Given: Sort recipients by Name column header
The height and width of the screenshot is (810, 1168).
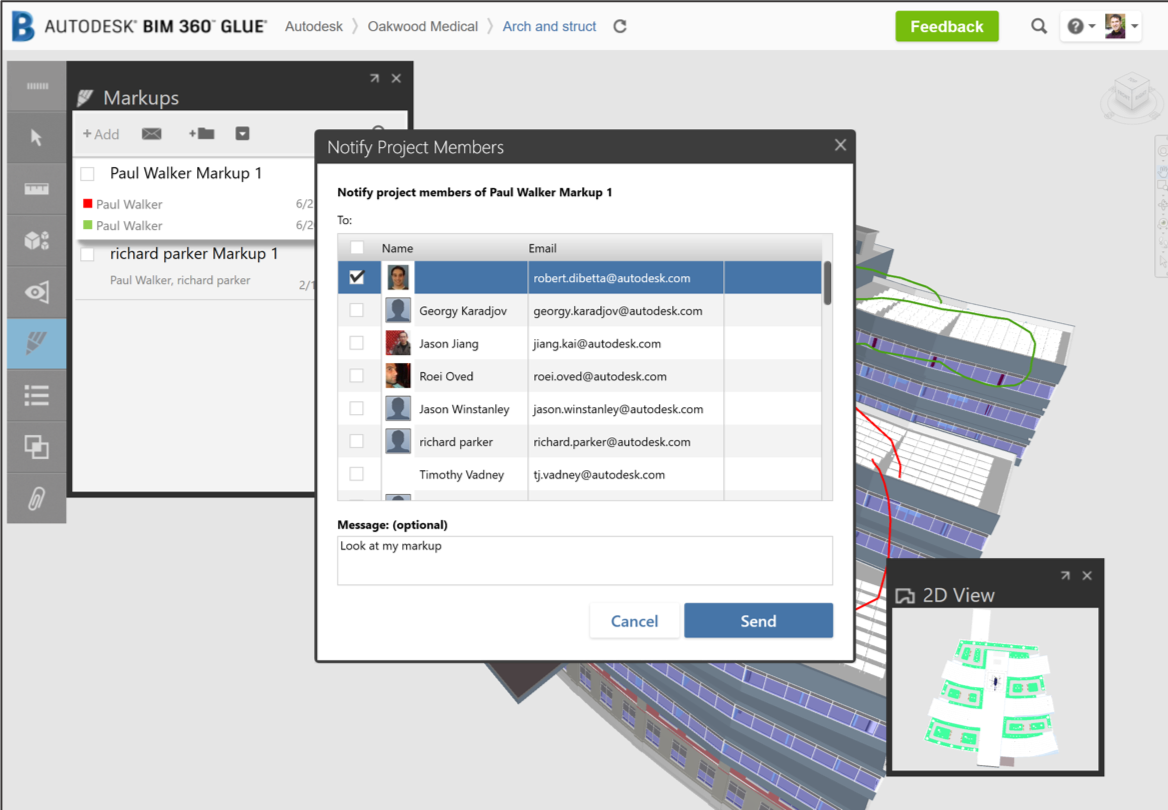Looking at the screenshot, I should click(397, 248).
